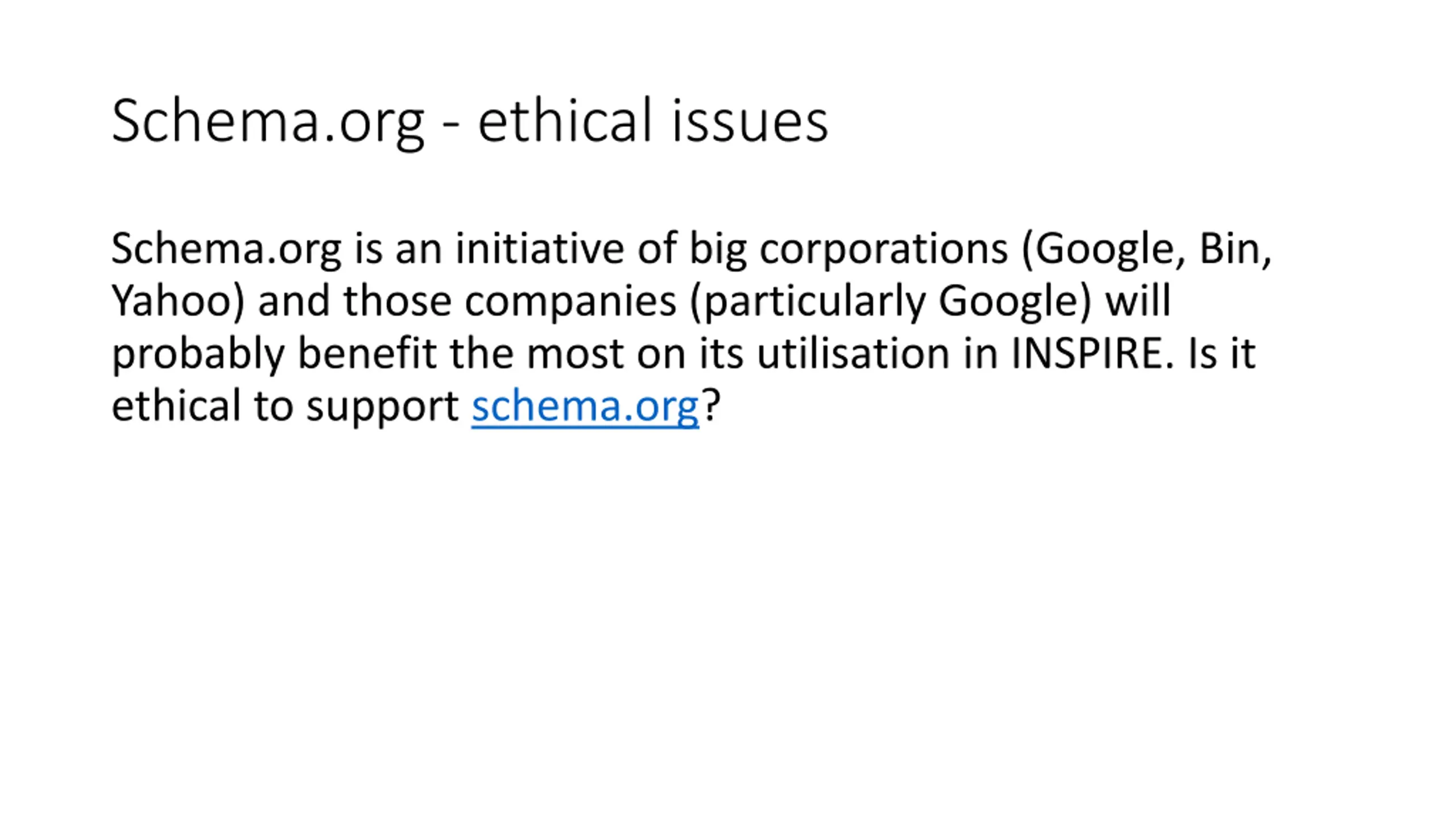Click the word "benefit" in the paragraph

click(x=367, y=354)
